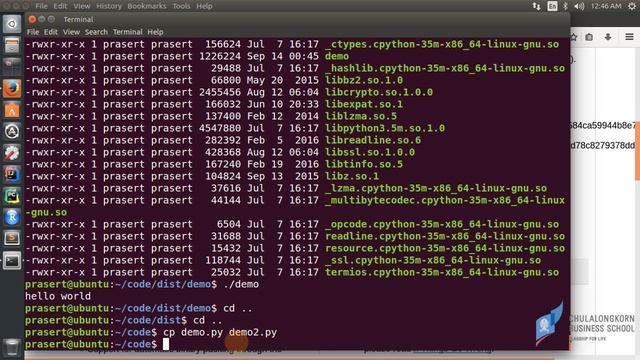Open Terminal's Edit menu
The height and width of the screenshot is (360, 640).
click(51, 32)
